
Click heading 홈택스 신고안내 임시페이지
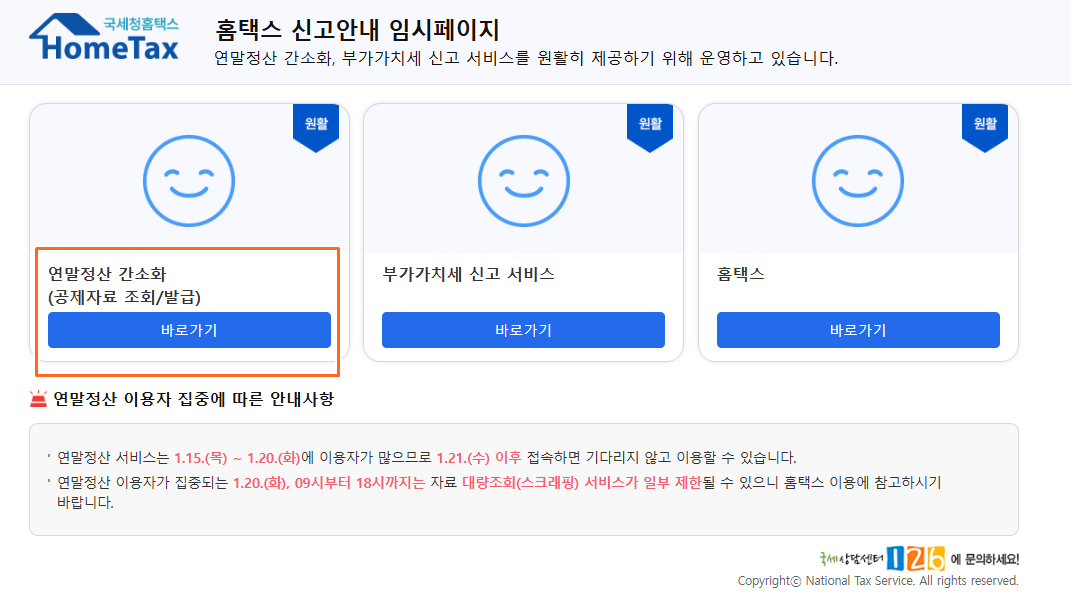click(357, 30)
